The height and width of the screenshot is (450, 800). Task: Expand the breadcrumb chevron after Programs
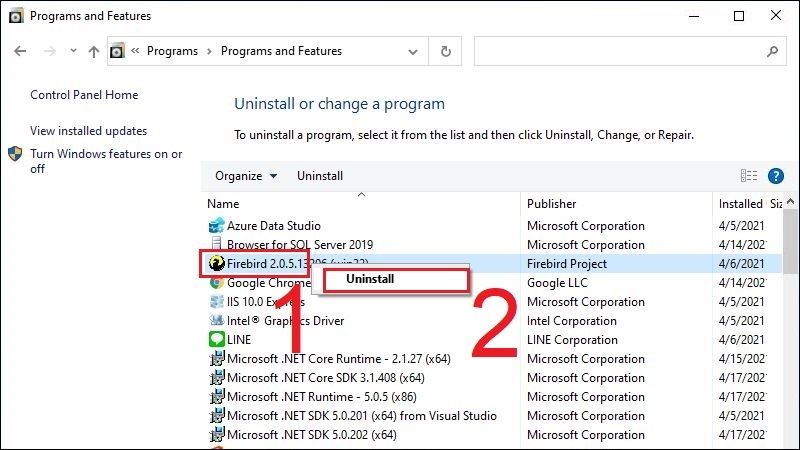point(209,51)
